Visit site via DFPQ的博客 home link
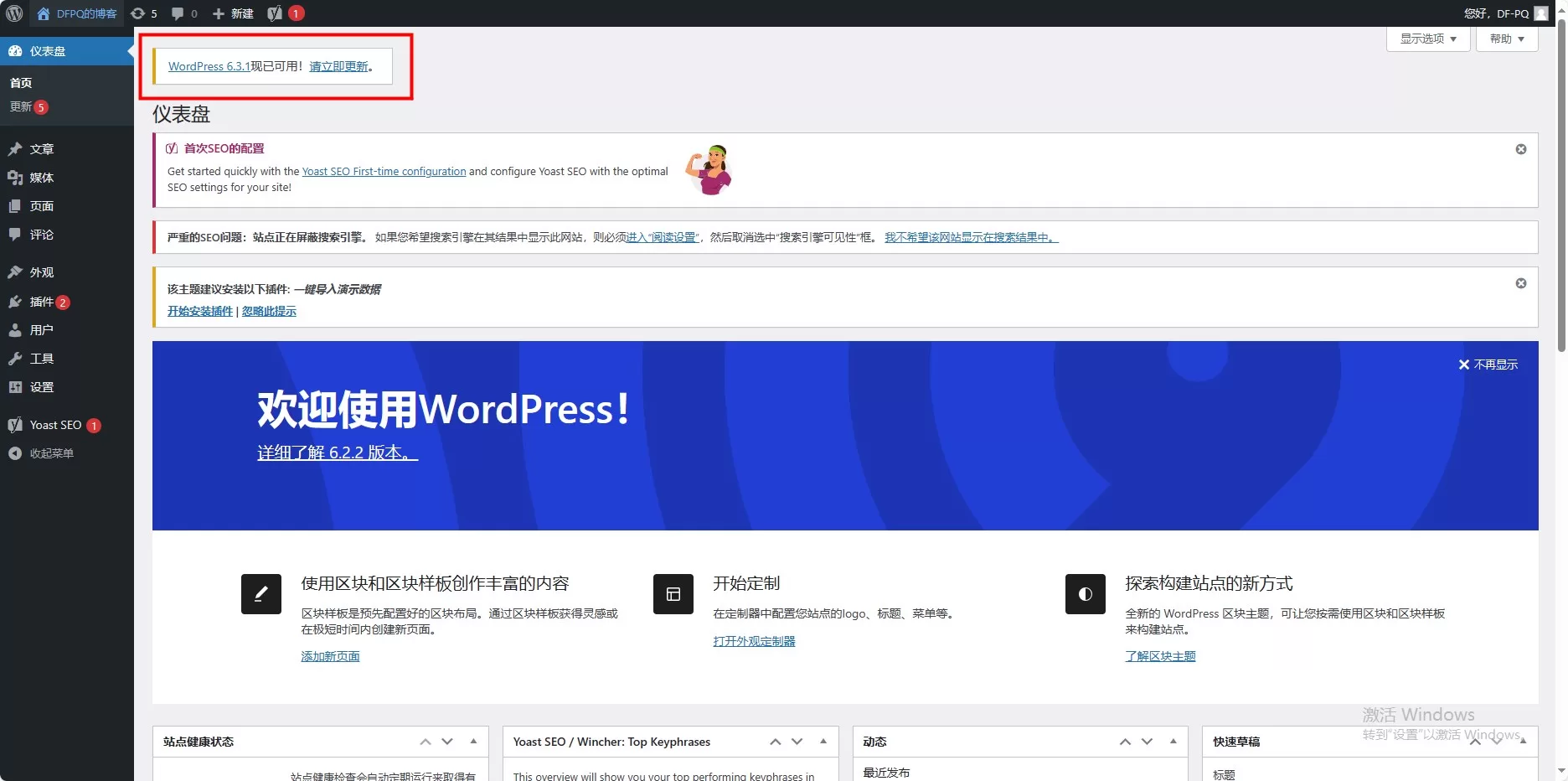The height and width of the screenshot is (781, 1568). click(76, 13)
